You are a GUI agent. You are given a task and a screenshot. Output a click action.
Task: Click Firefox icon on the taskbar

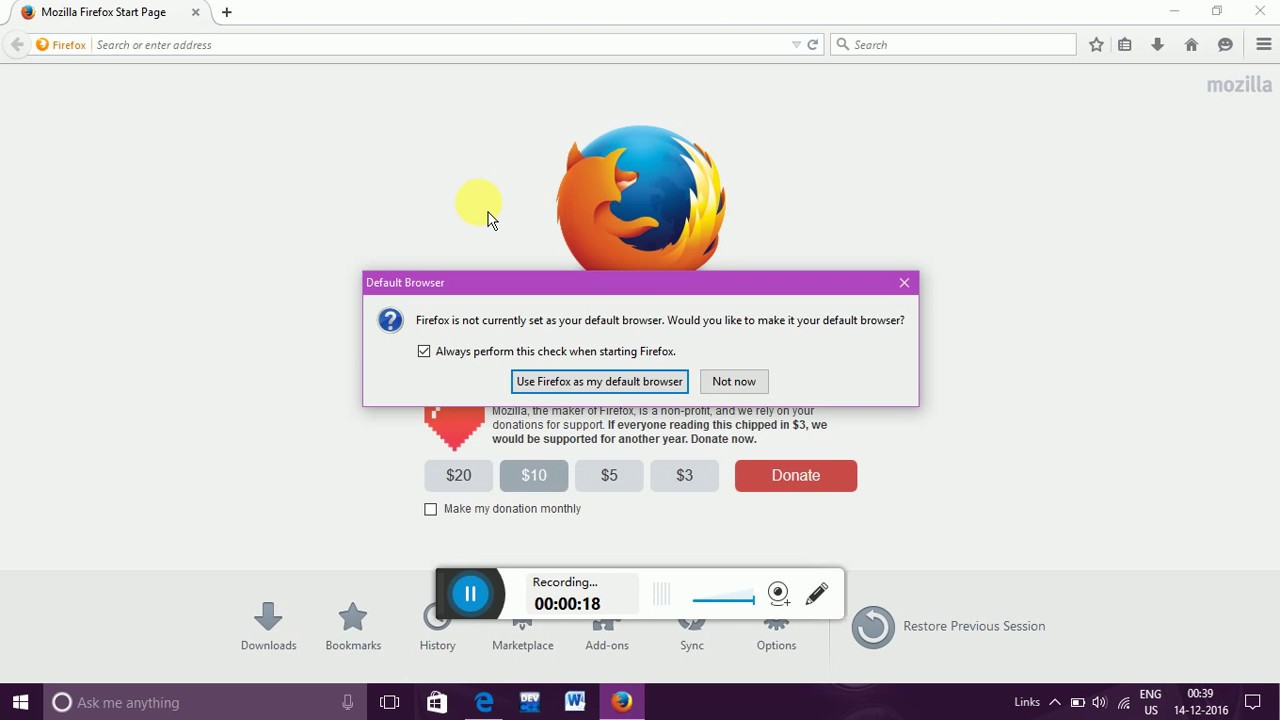point(622,702)
